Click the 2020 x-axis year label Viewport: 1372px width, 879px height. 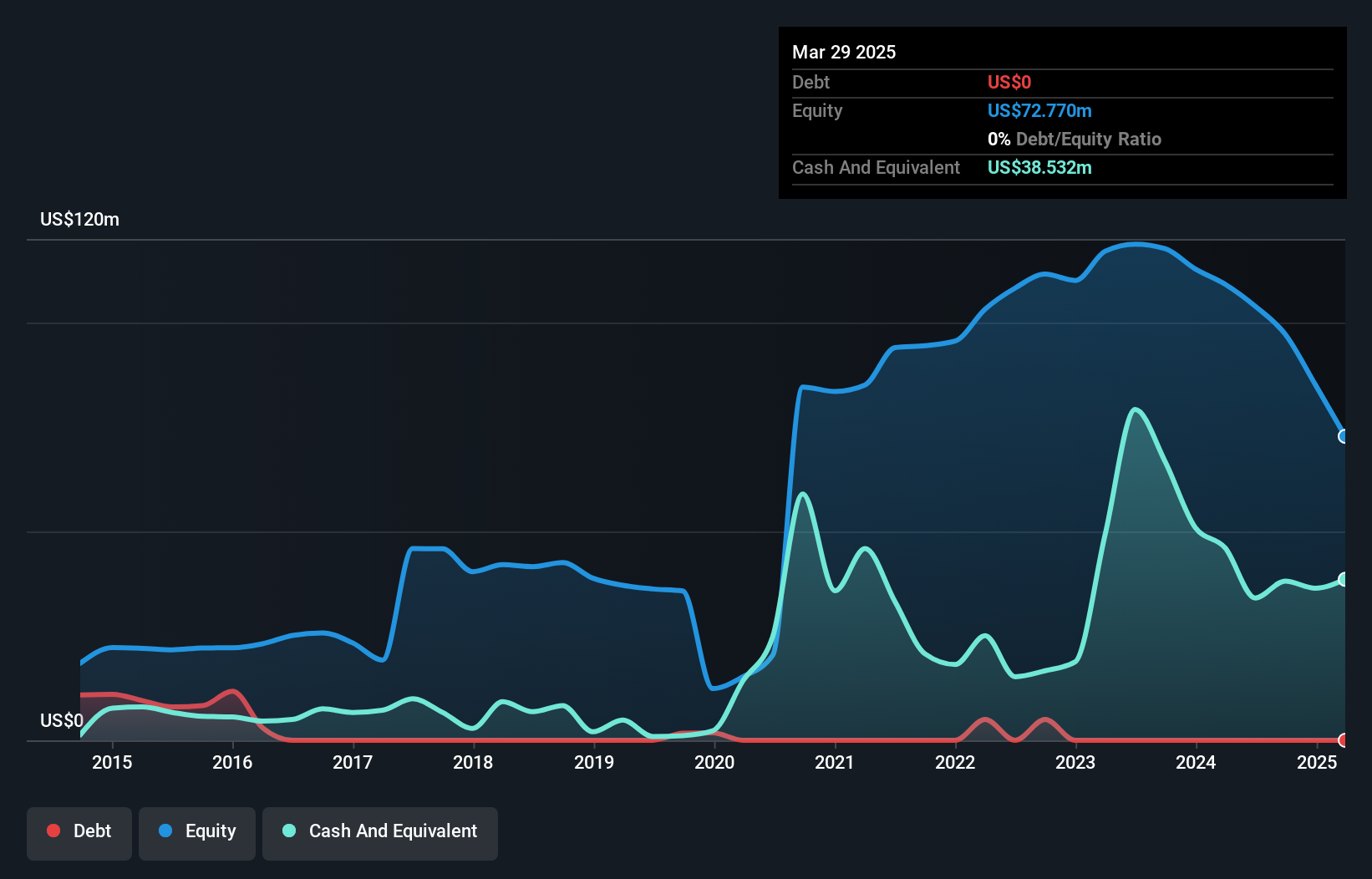pos(714,762)
